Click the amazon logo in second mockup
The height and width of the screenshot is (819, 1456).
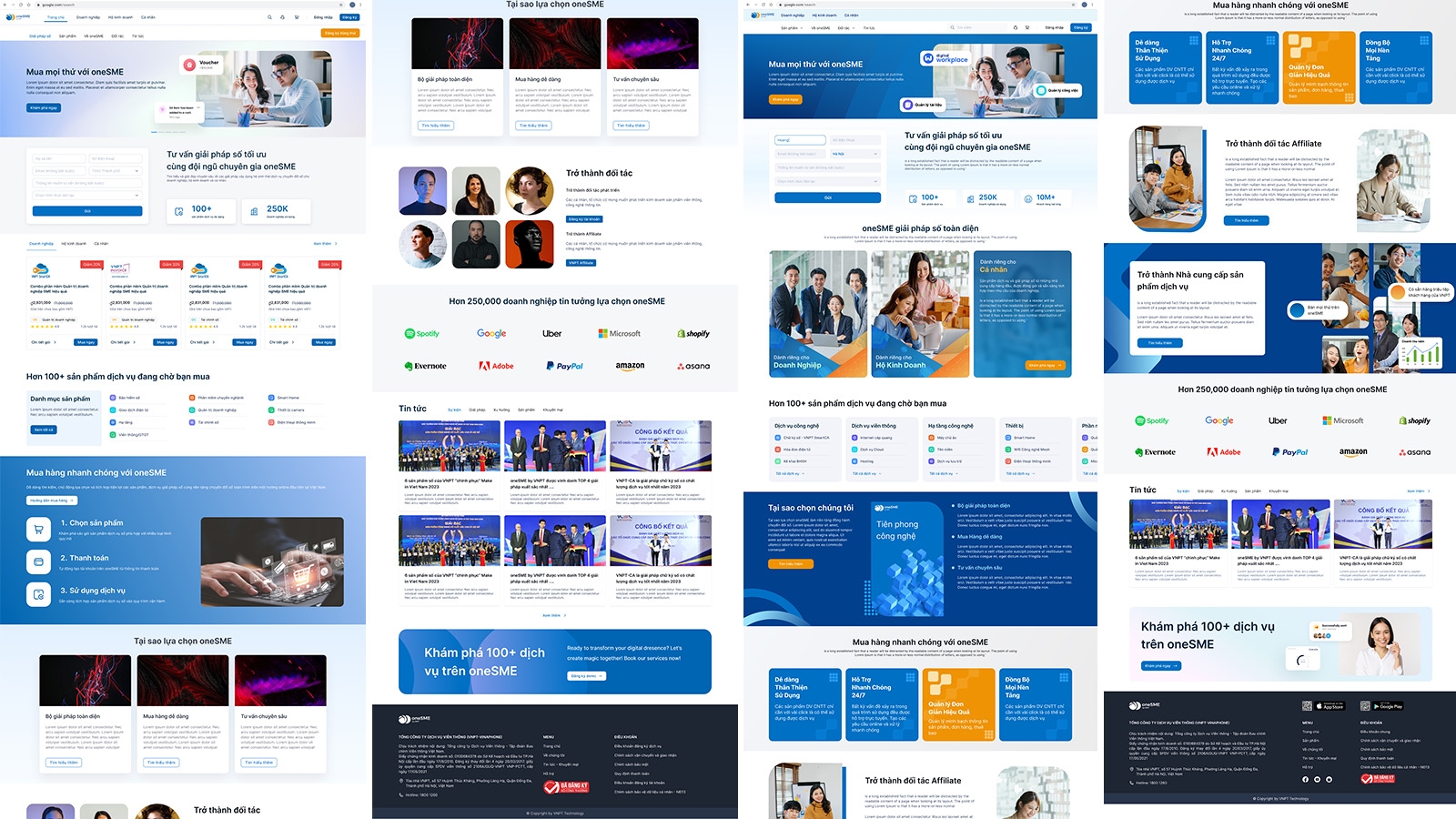point(630,366)
